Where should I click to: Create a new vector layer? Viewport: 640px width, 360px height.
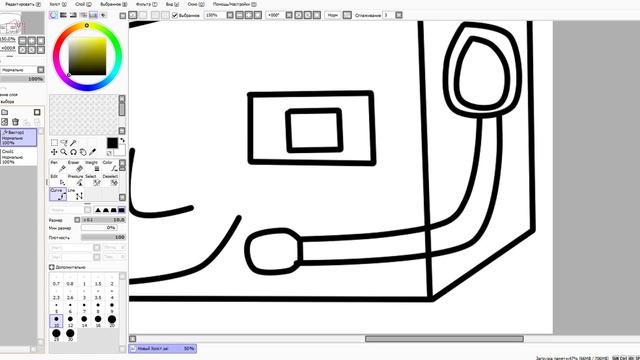click(4, 122)
